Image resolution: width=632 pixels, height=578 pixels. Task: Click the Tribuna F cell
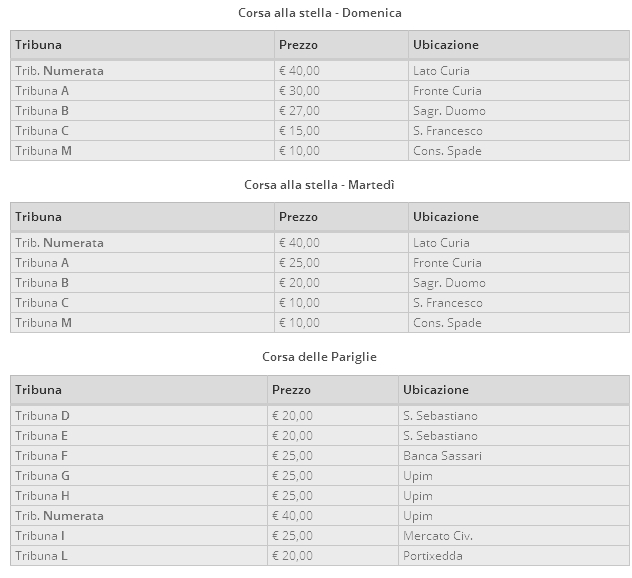click(x=42, y=456)
